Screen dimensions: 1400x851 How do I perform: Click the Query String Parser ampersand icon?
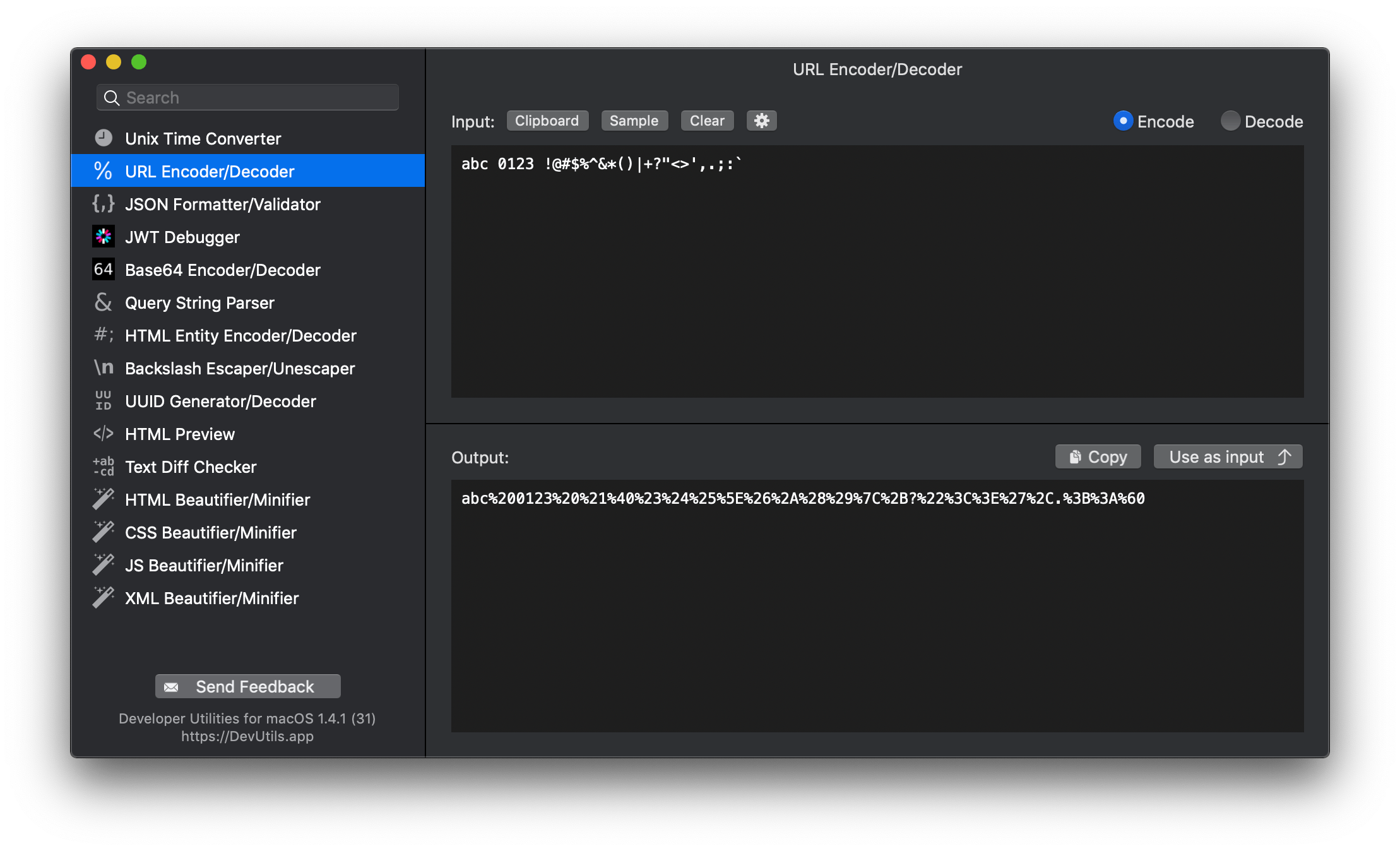(x=104, y=302)
